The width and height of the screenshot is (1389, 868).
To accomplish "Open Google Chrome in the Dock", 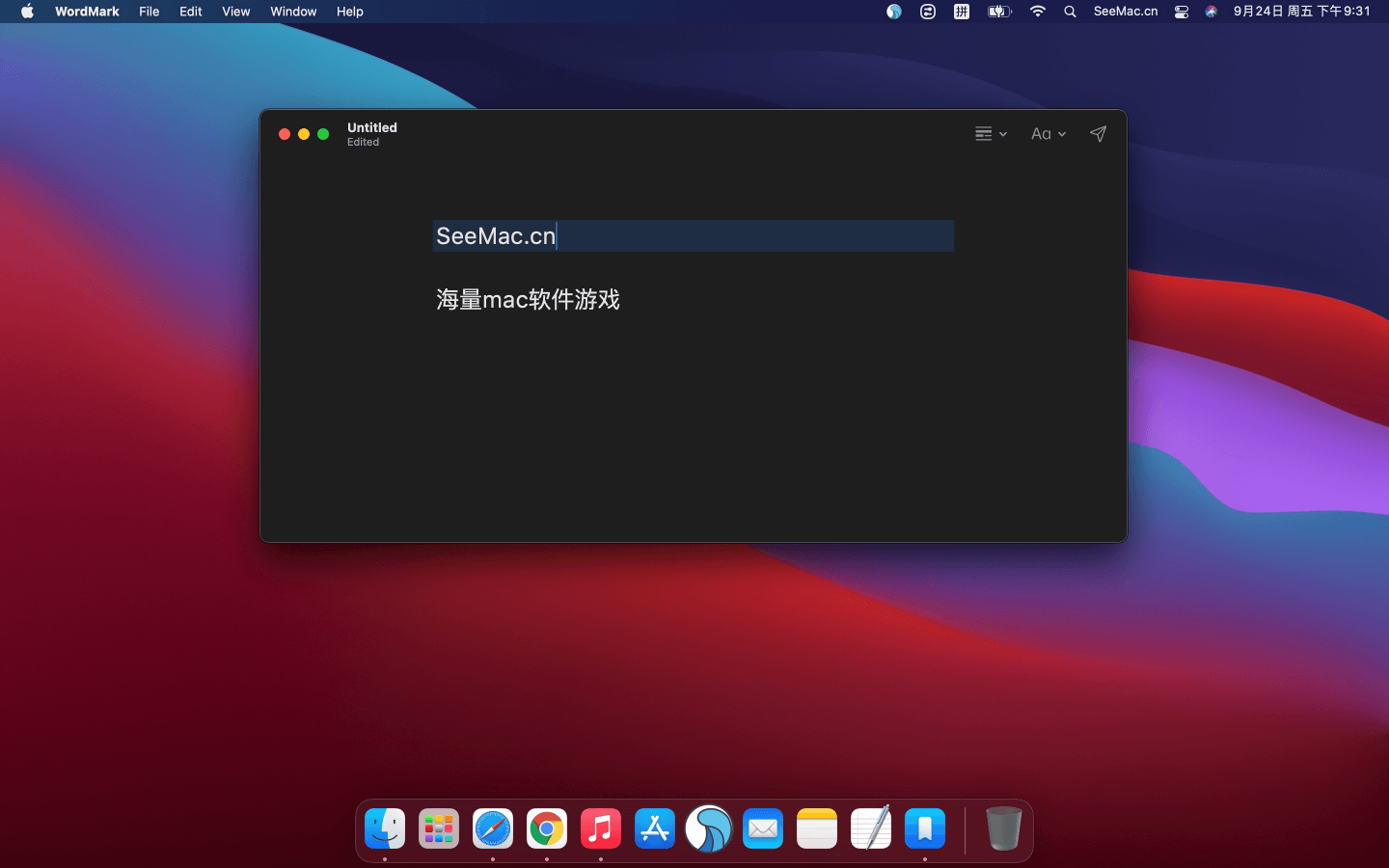I will click(x=547, y=828).
